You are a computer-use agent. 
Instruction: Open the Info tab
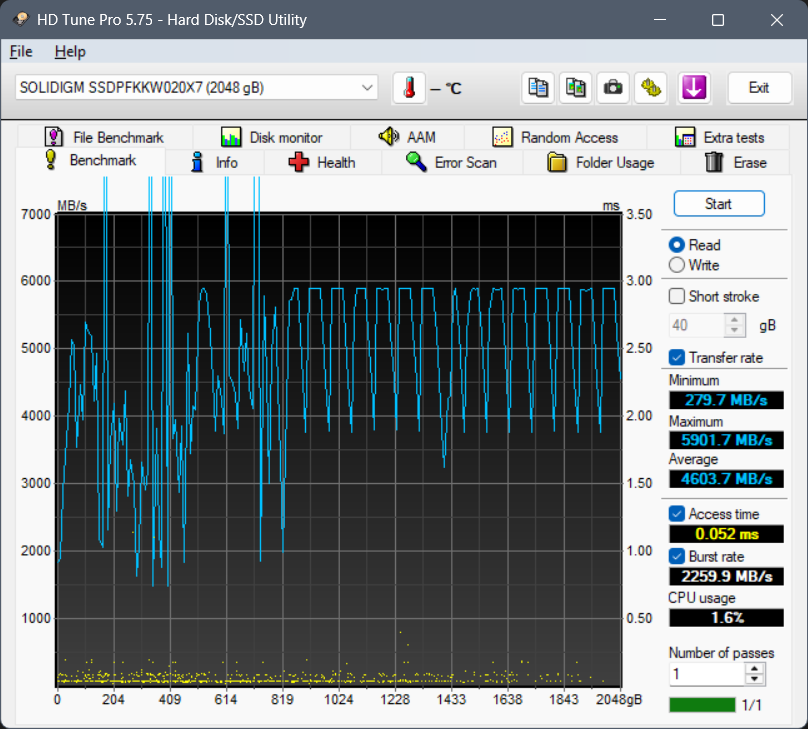coord(214,163)
